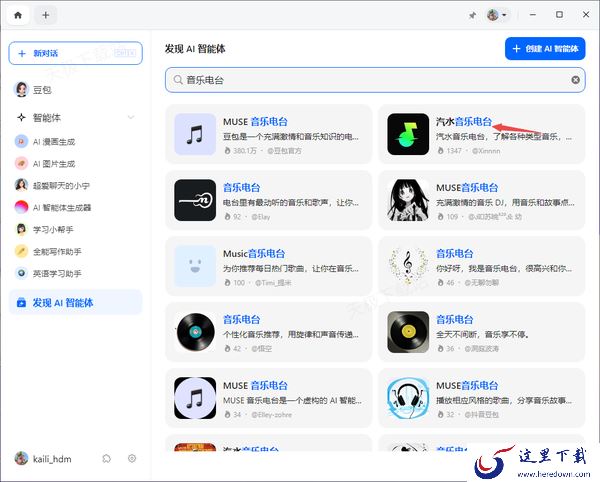Open the kaili_hdm user profile

pyautogui.click(x=43, y=459)
